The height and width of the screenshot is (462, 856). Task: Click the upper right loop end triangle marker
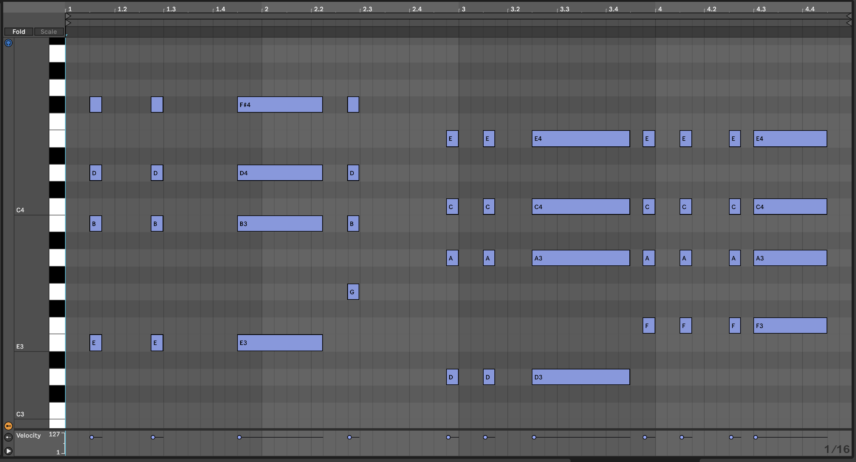[849, 16]
